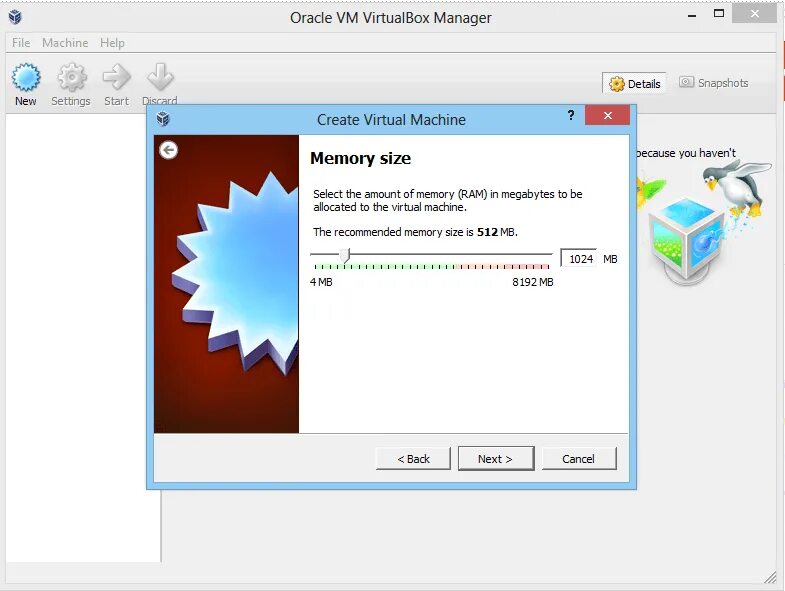Close the Create Virtual Machine dialog
Viewport: 785px width, 591px height.
click(x=607, y=116)
